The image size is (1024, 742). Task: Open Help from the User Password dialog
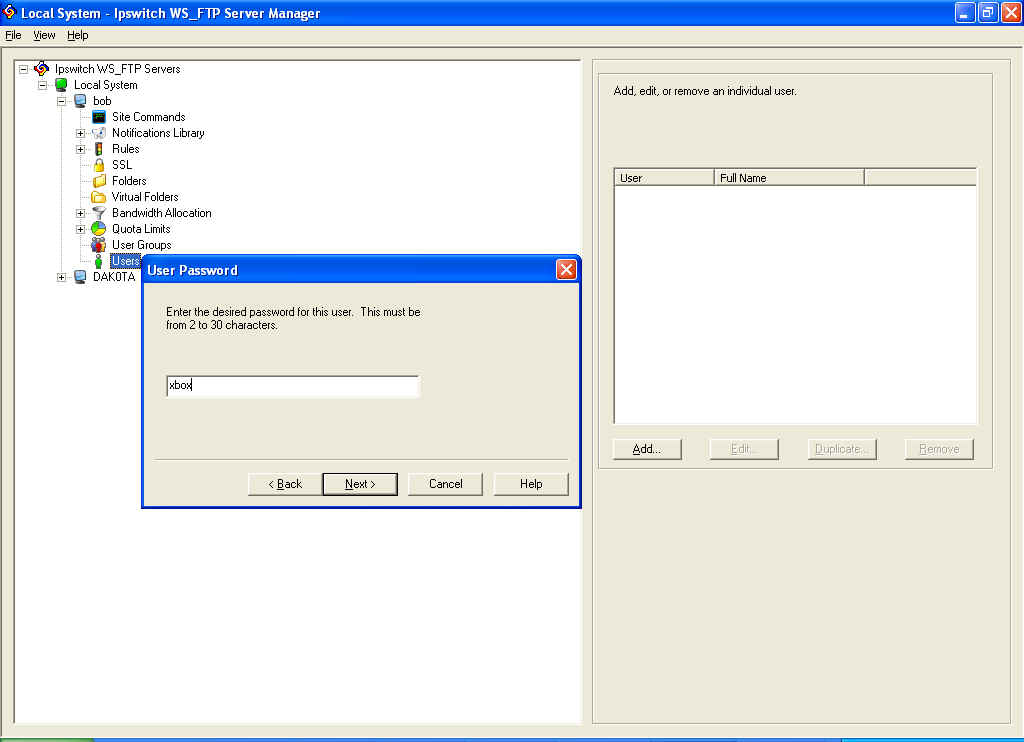[531, 484]
